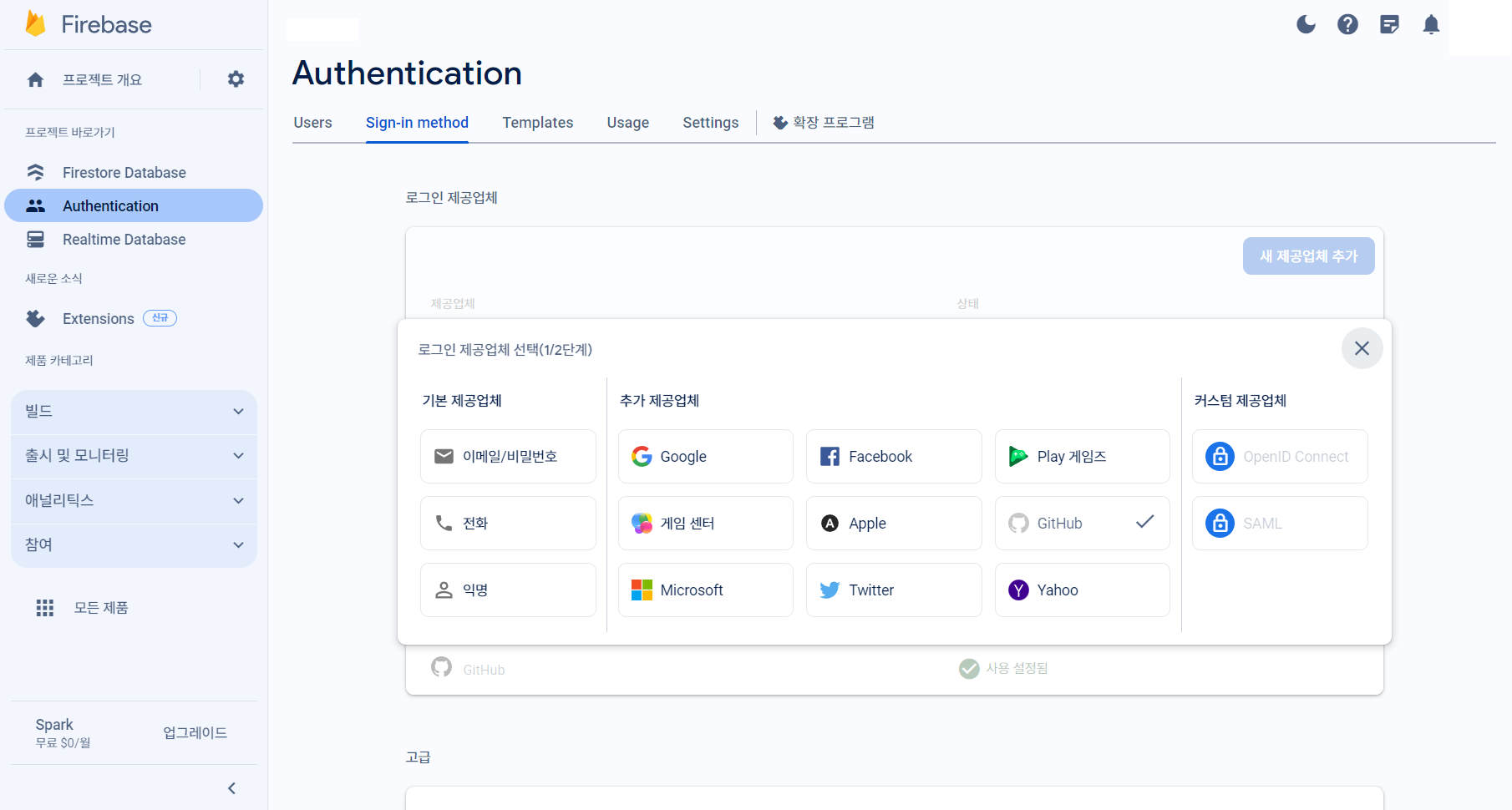Viewport: 1512px width, 810px height.
Task: Click the Realtime Database icon in sidebar
Action: point(35,239)
